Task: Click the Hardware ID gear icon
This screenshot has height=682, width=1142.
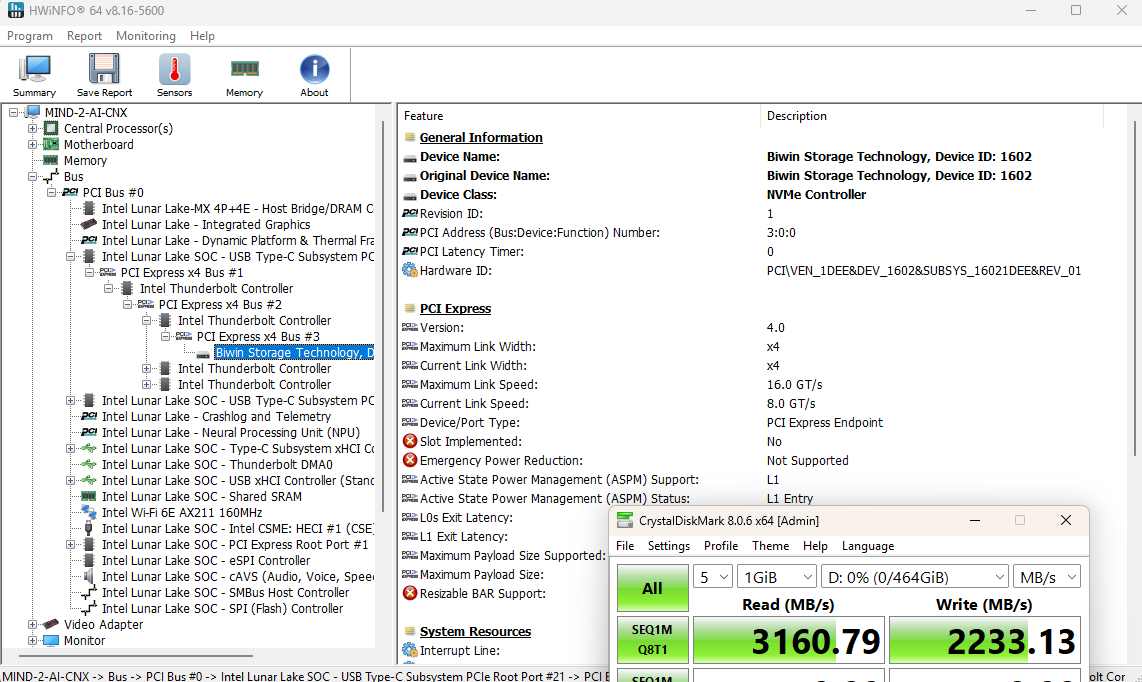Action: tap(410, 270)
